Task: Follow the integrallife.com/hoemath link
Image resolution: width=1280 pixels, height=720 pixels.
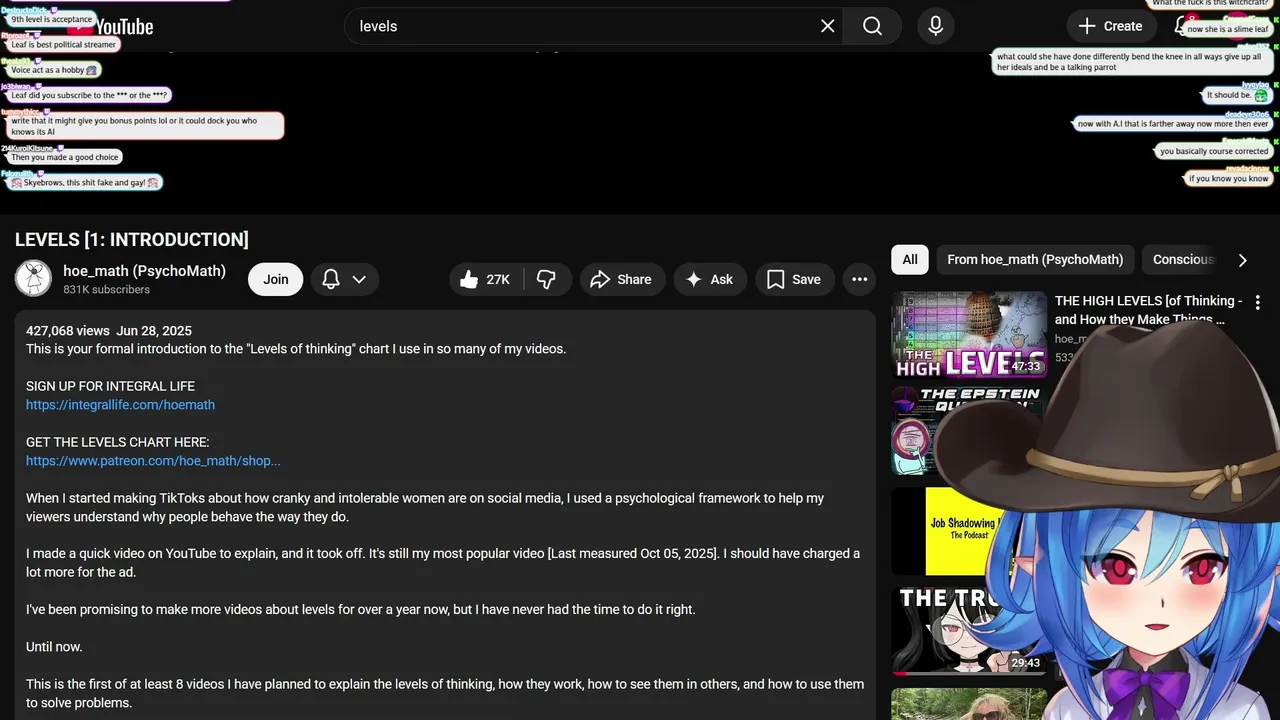Action: click(x=120, y=405)
